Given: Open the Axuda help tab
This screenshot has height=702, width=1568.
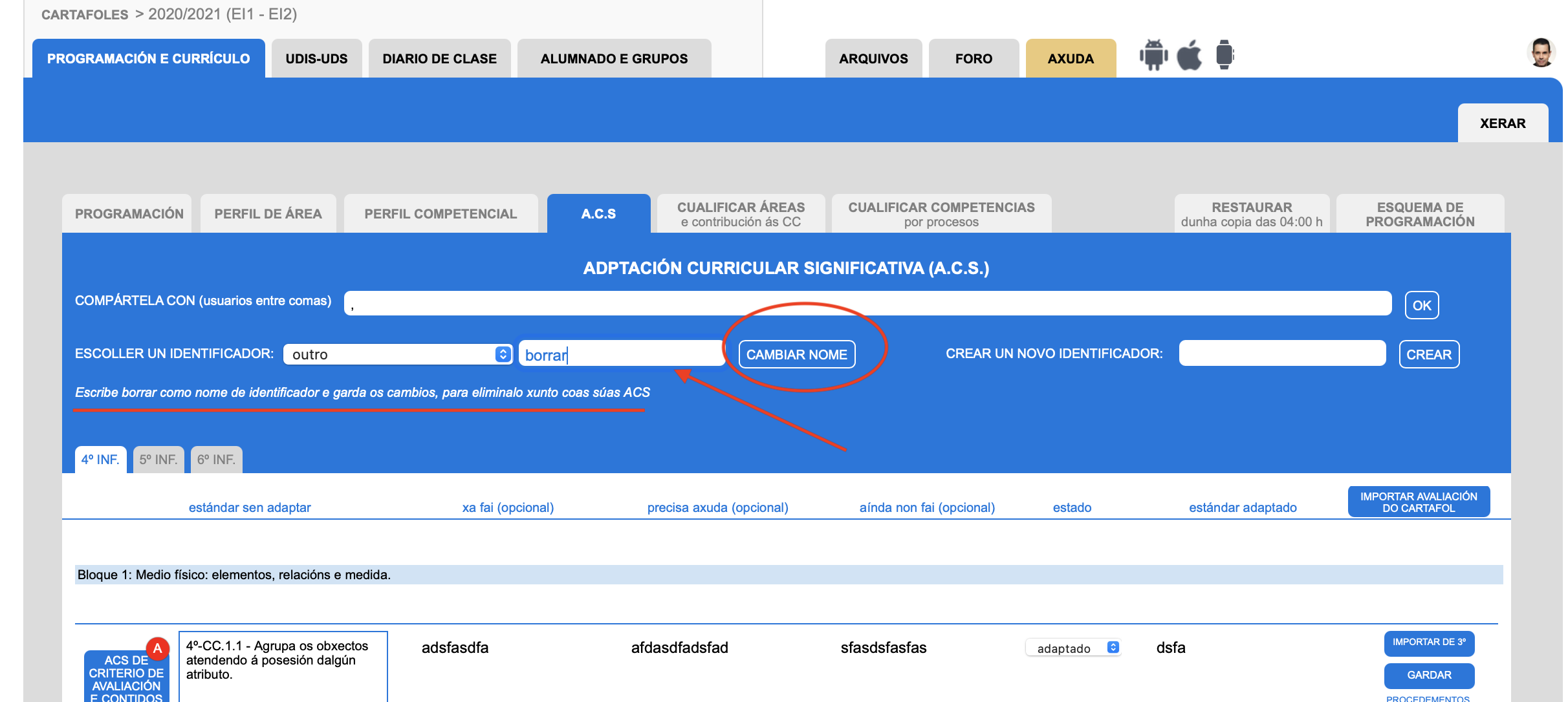Looking at the screenshot, I should (x=1070, y=59).
